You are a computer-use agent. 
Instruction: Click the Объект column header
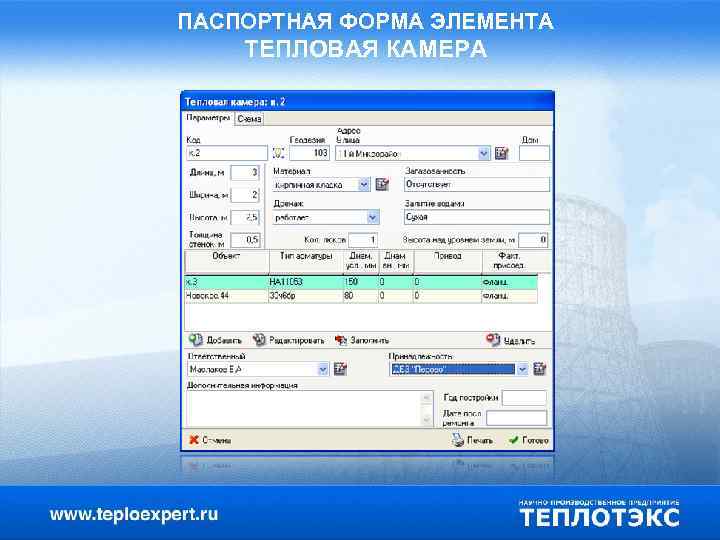227,261
